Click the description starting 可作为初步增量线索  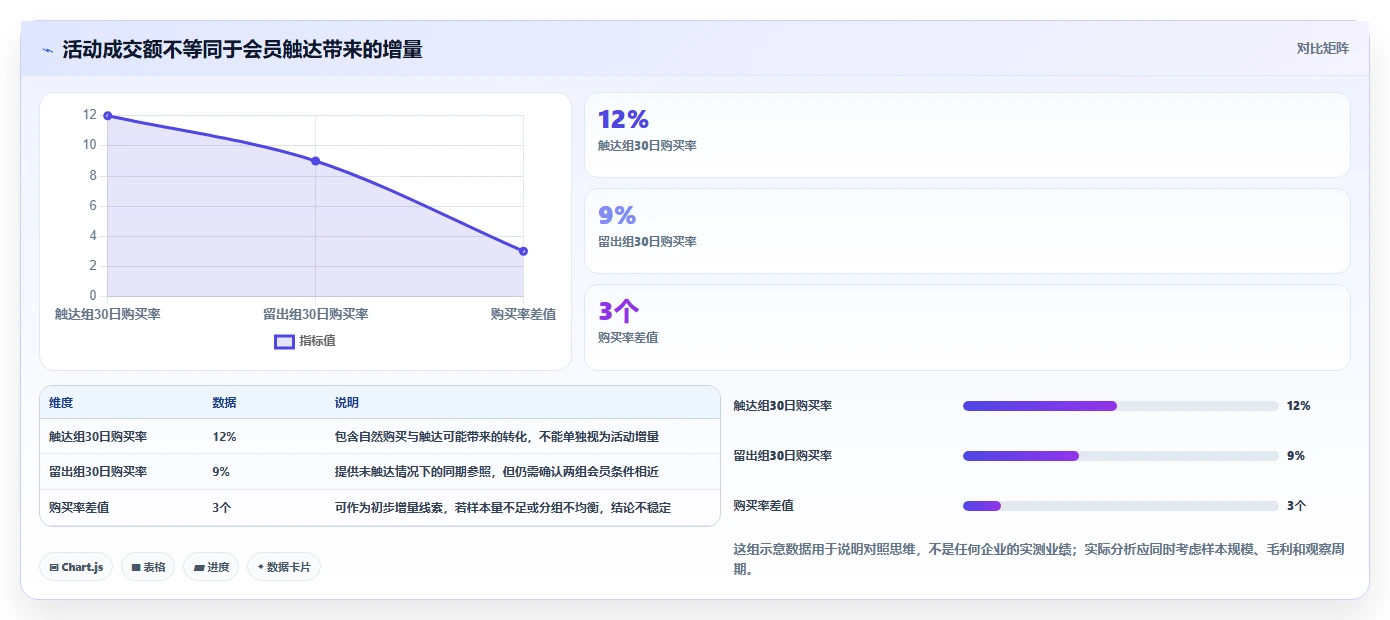pos(503,508)
